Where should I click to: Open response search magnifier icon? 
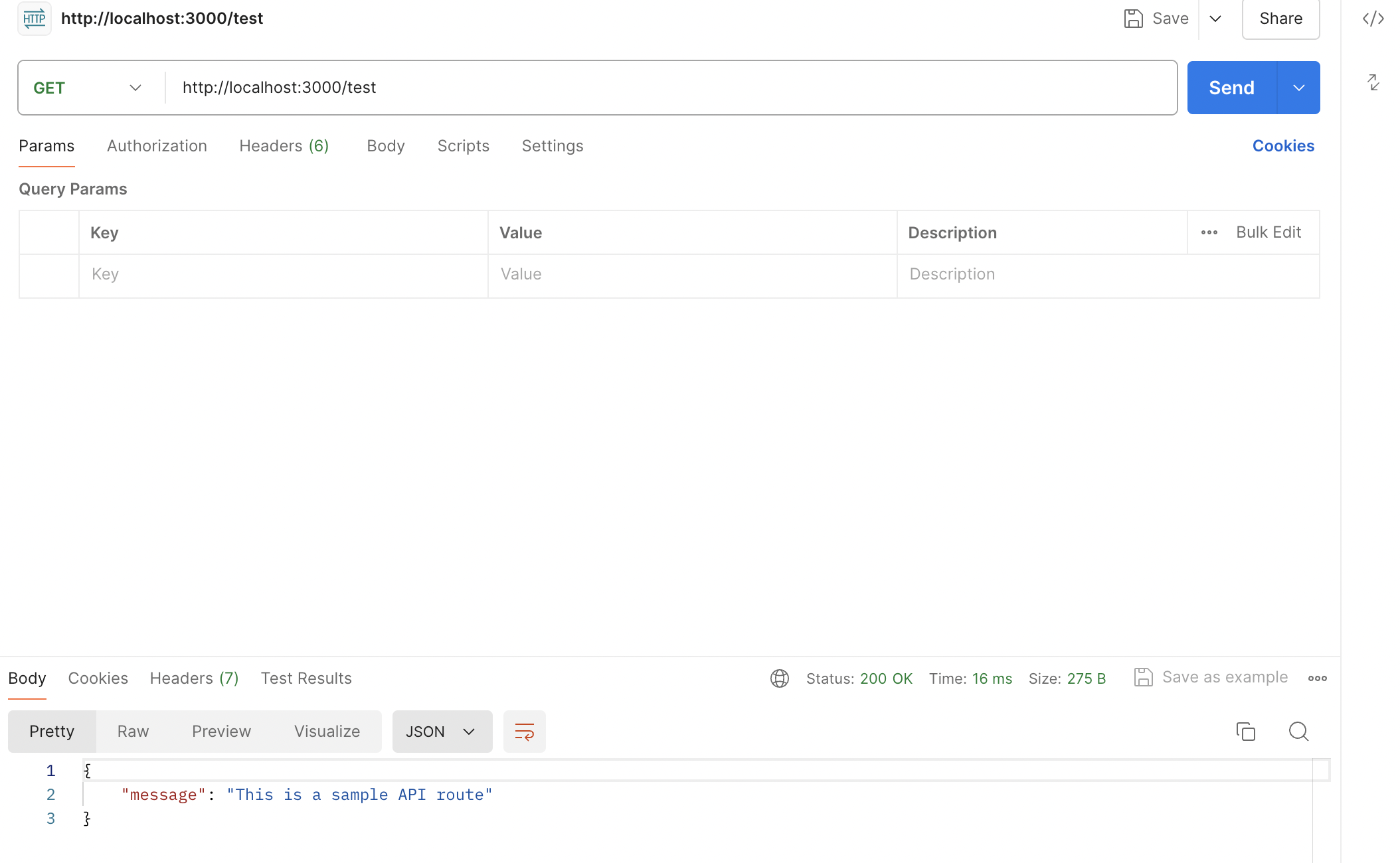(x=1298, y=732)
